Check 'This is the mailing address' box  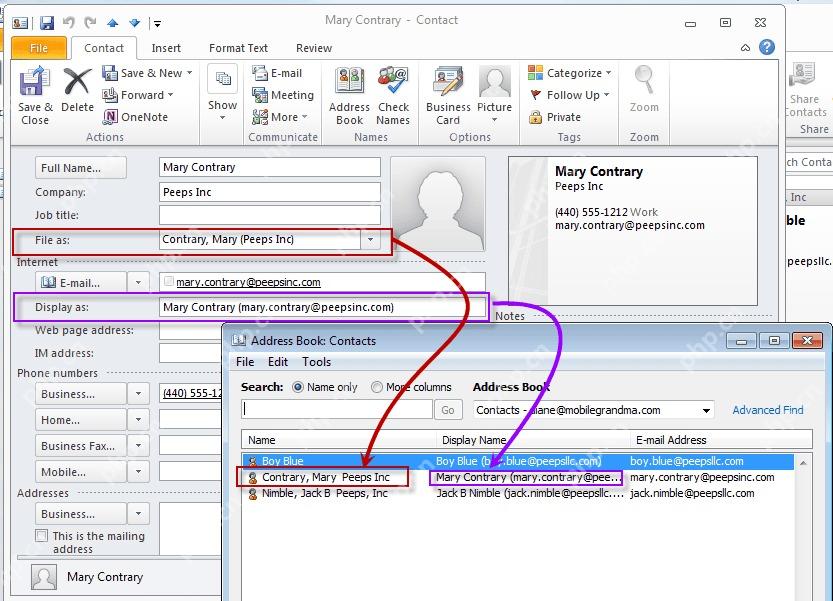(x=41, y=536)
